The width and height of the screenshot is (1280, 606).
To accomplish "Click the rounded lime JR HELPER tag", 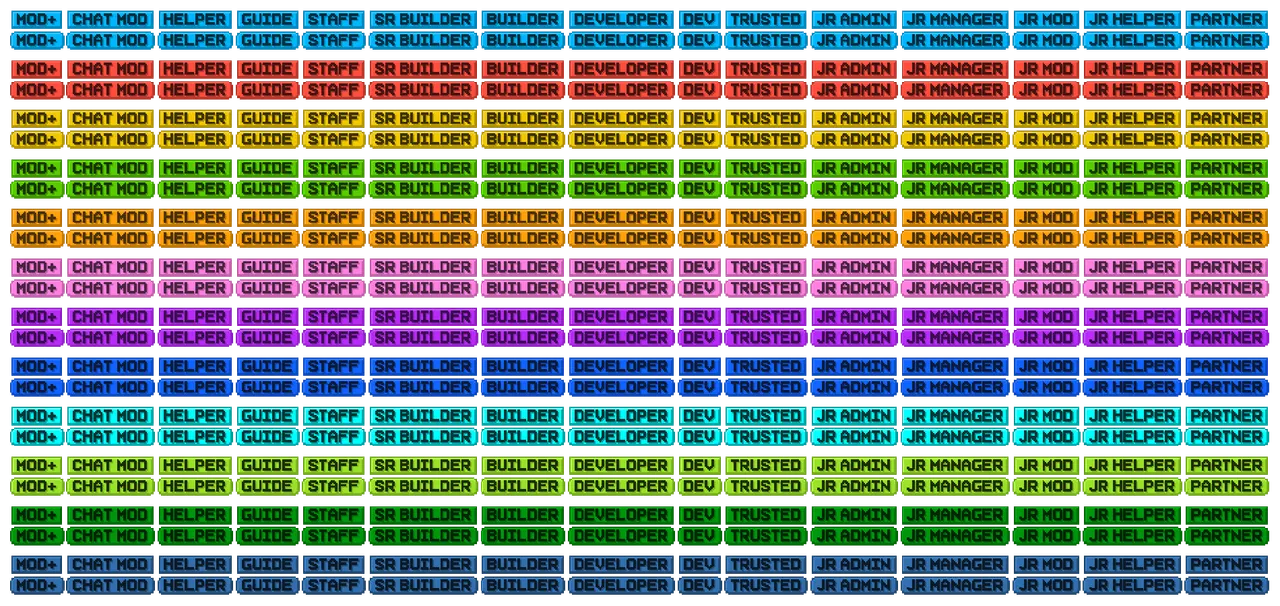I will (x=1131, y=486).
